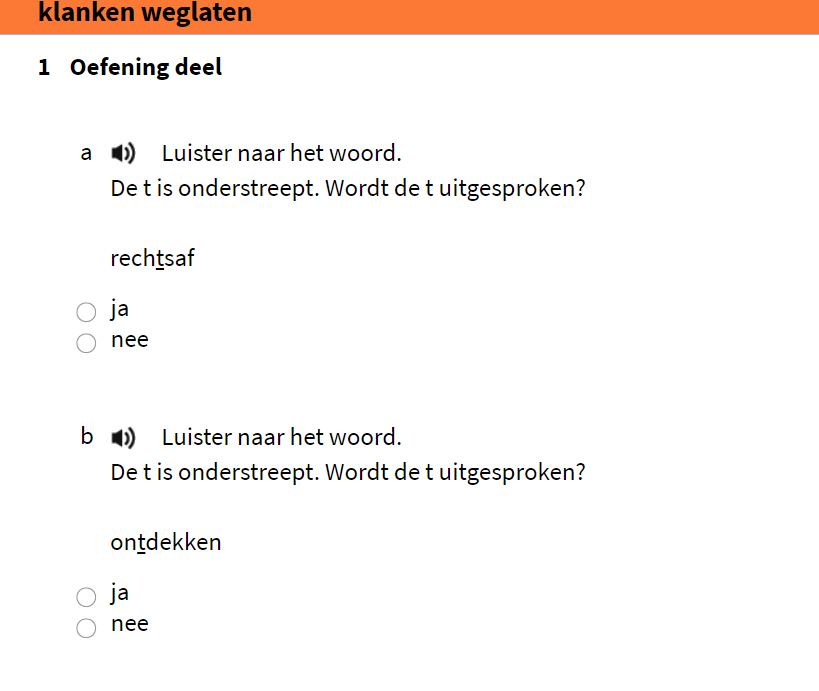819x691 pixels.
Task: Select the nee radio button for rechtsaf
Action: [86, 343]
